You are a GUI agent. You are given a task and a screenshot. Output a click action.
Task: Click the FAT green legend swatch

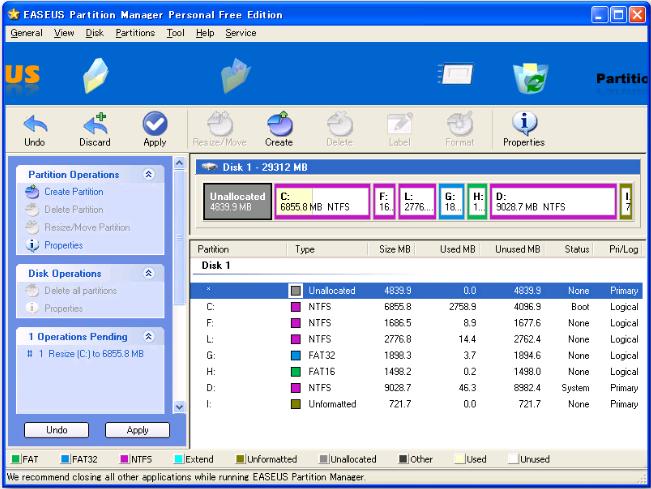pos(16,459)
